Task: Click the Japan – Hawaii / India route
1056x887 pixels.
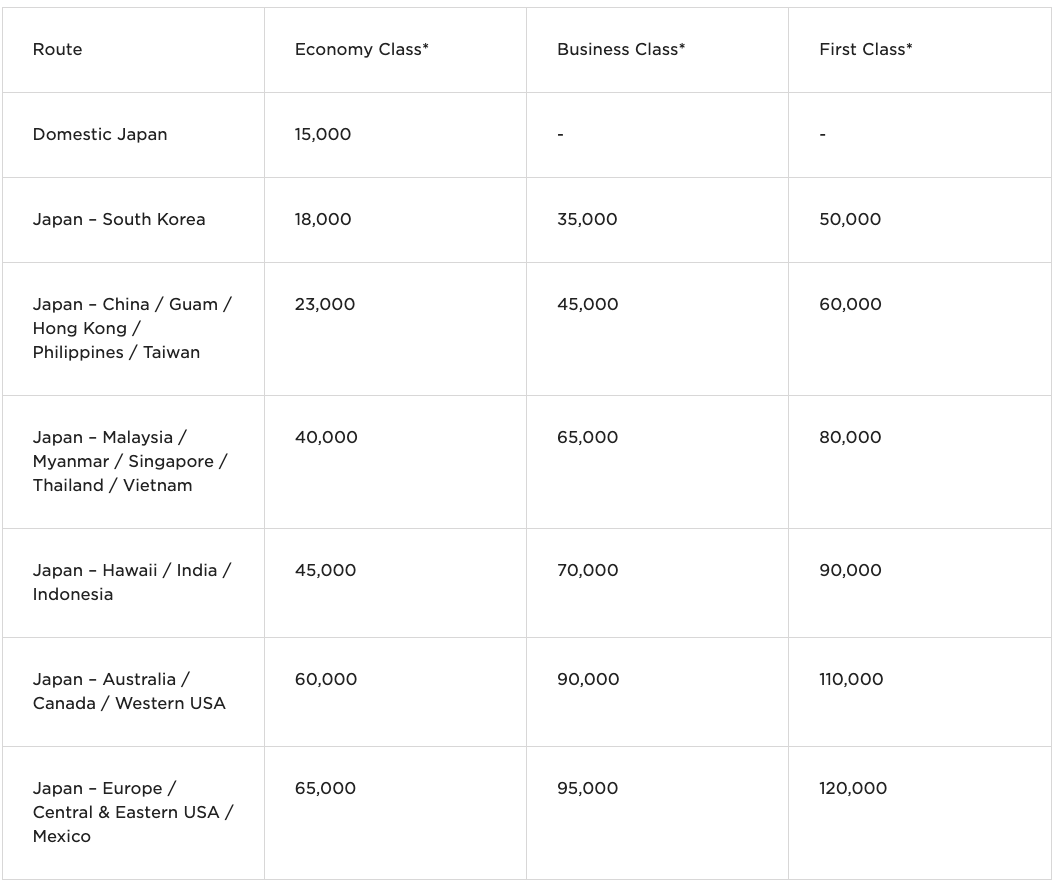Action: point(132,583)
